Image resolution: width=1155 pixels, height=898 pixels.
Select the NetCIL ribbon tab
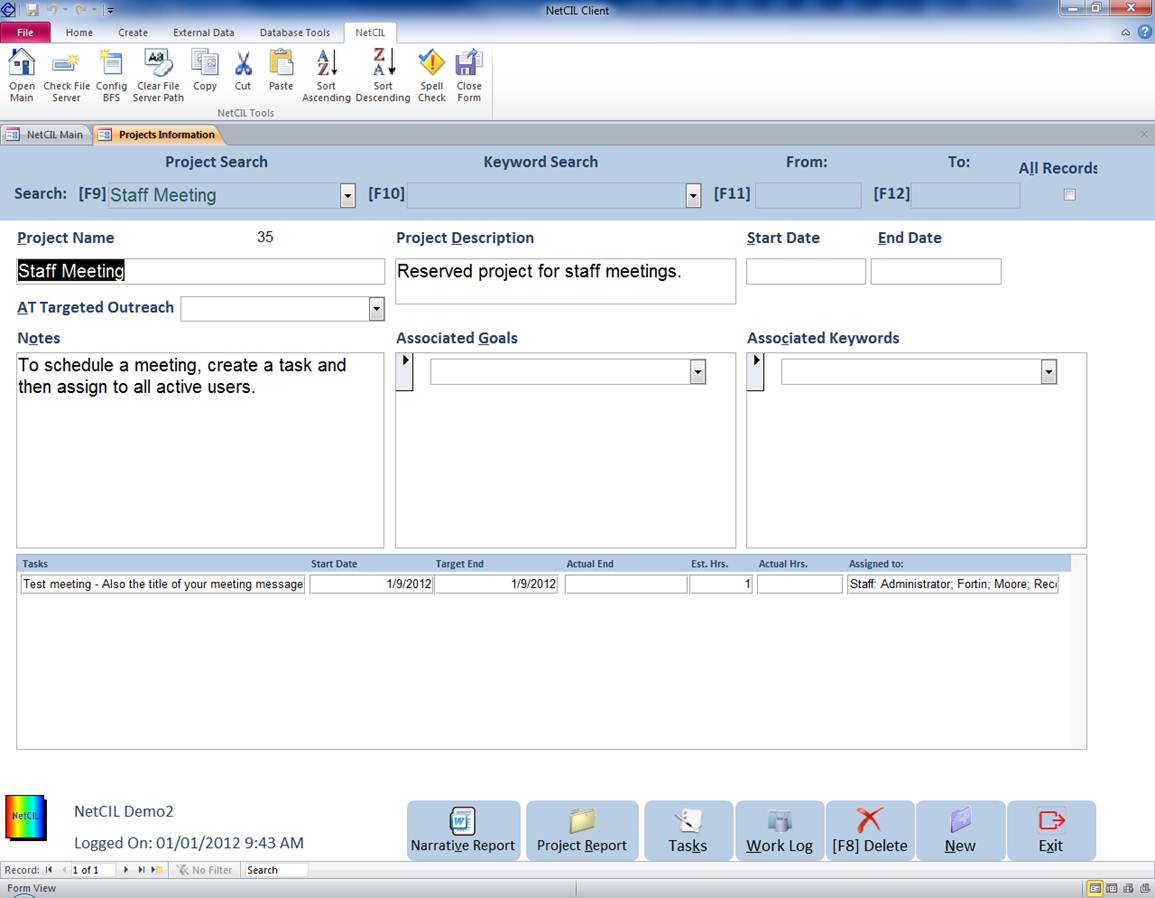point(370,32)
